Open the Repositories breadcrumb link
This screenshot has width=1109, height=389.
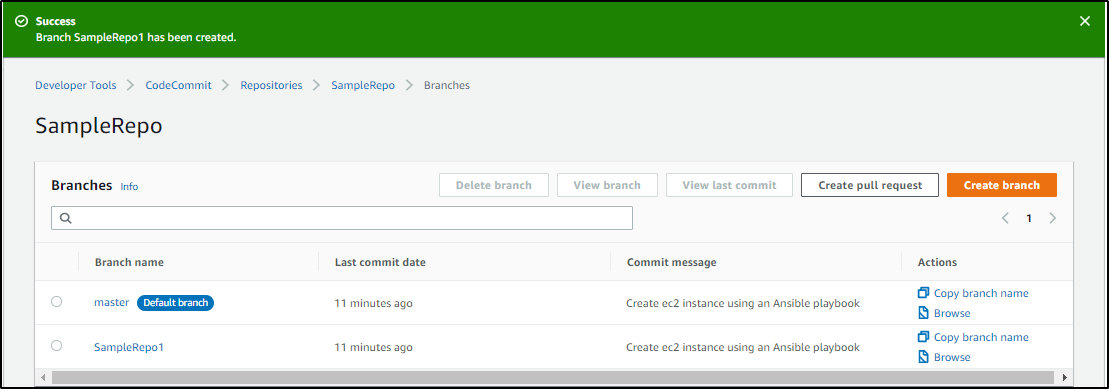272,85
